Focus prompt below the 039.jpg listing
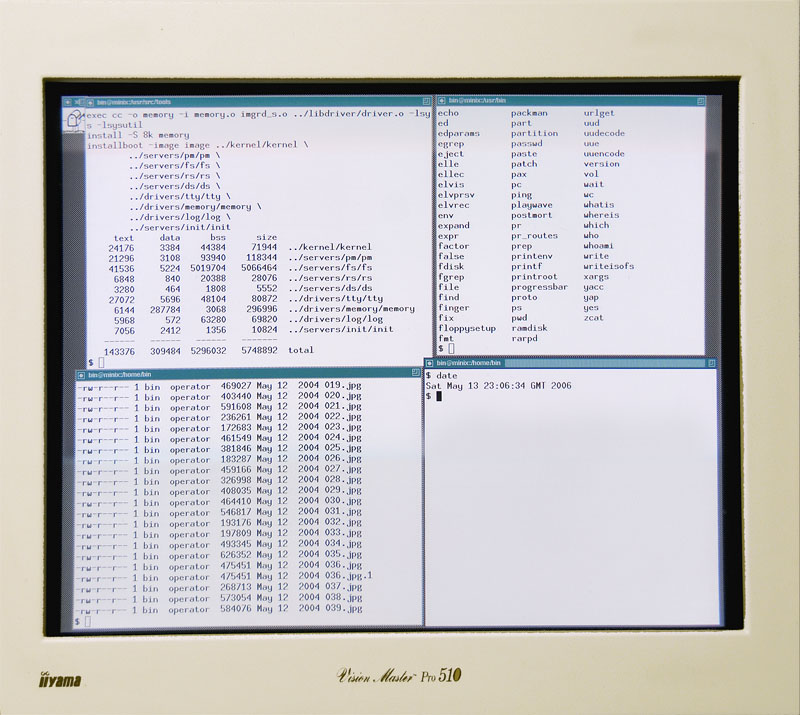Screen dimensions: 800x715 click(x=87, y=621)
